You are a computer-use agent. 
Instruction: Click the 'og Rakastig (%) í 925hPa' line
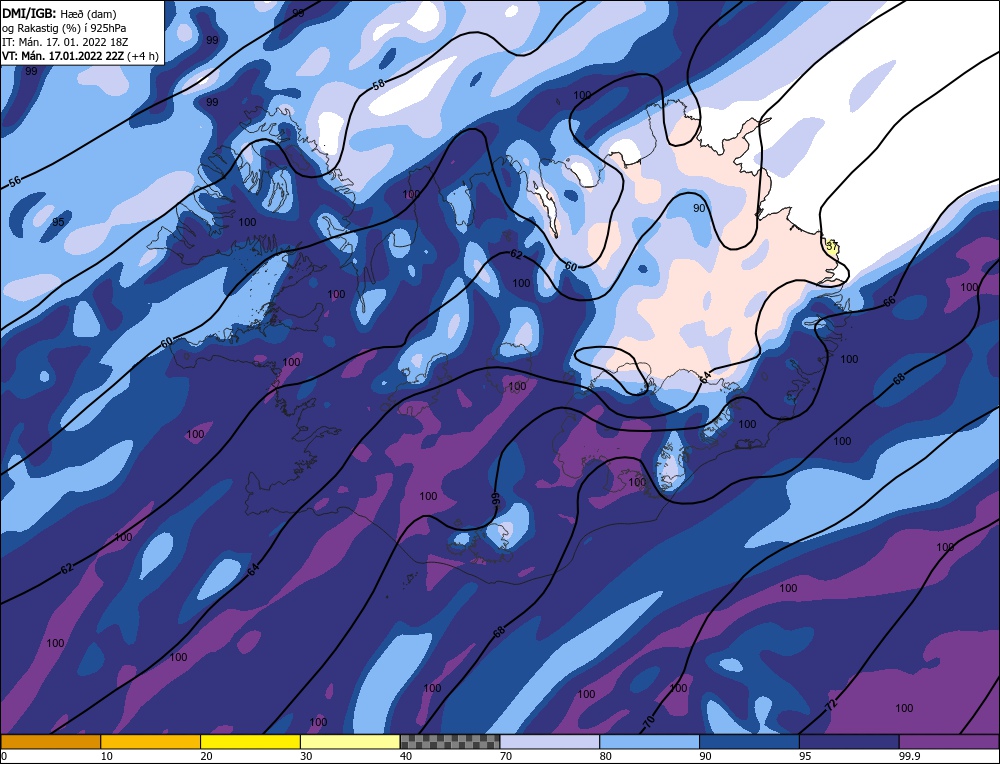pos(64,27)
